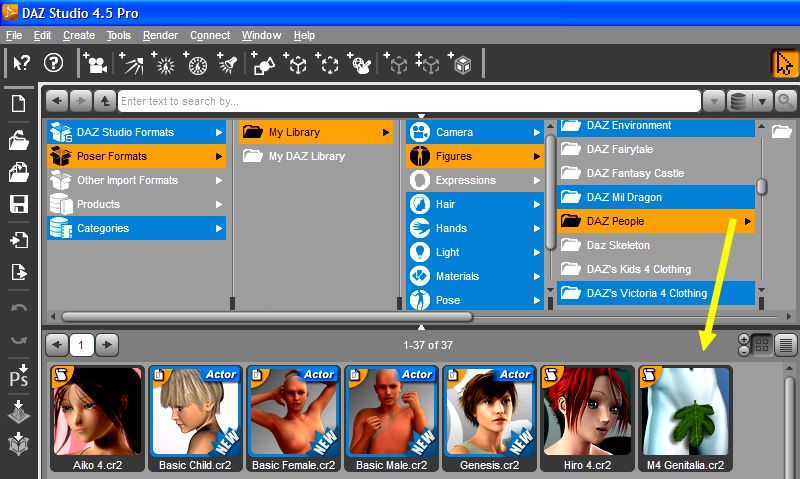This screenshot has width=800, height=479.
Task: Create a new linear point light flashlight icon
Action: (227, 63)
